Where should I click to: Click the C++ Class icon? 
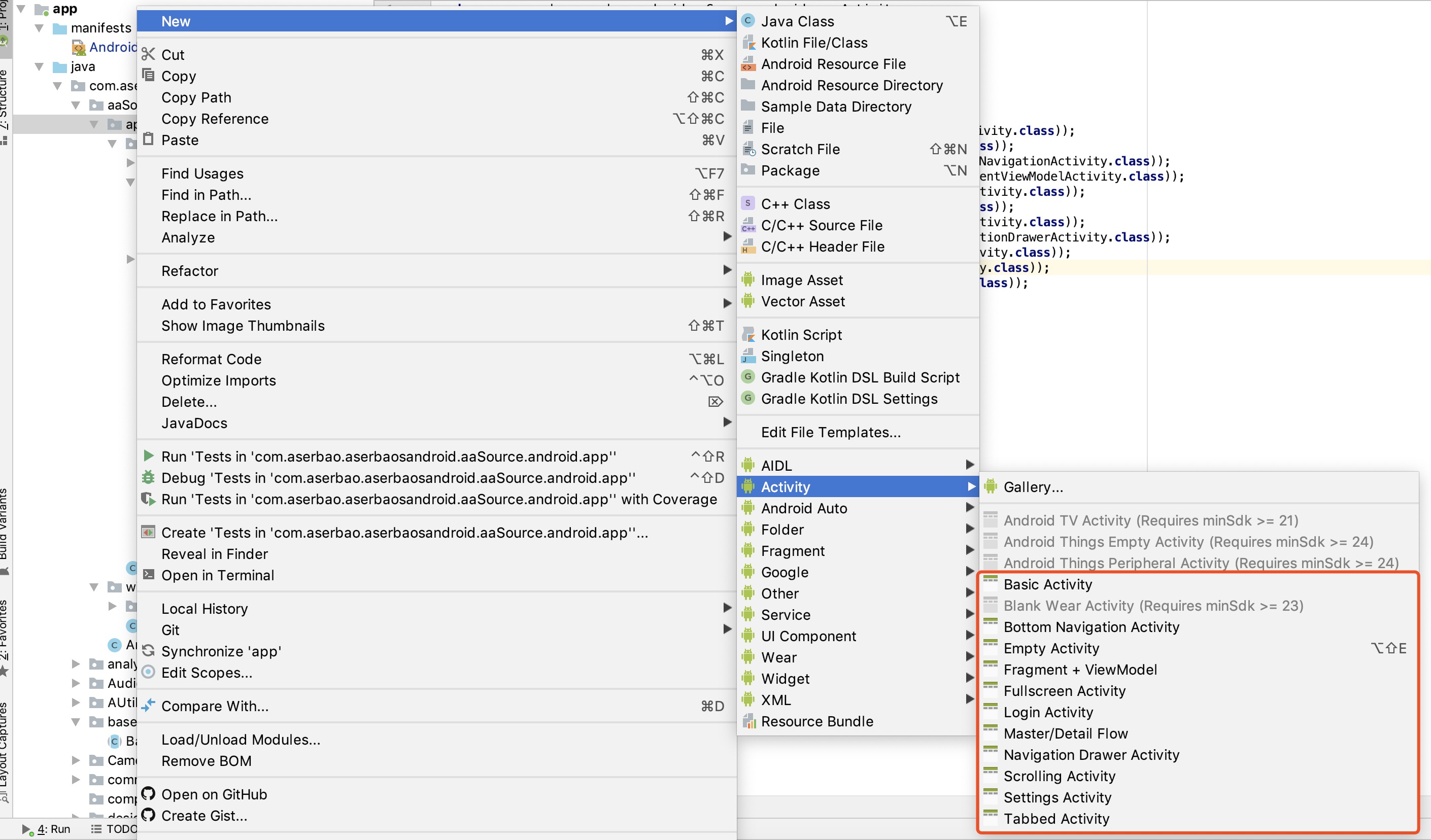point(748,203)
